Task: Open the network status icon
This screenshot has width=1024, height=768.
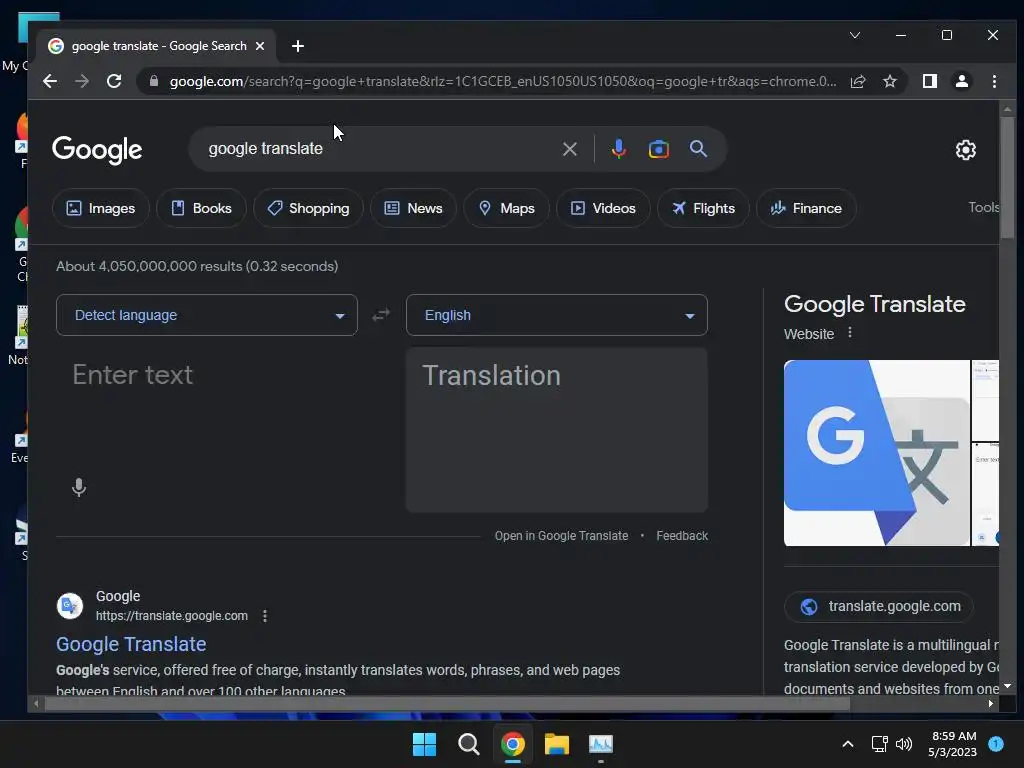Action: [880, 744]
